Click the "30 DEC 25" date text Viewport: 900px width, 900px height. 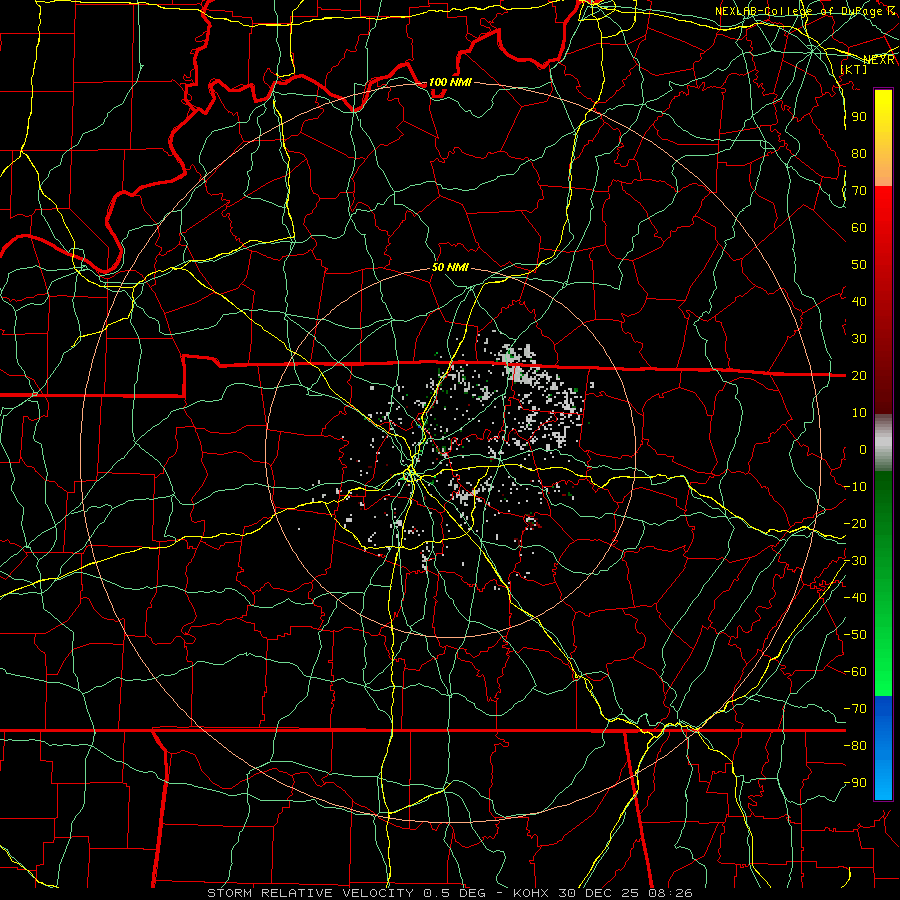coord(600,893)
